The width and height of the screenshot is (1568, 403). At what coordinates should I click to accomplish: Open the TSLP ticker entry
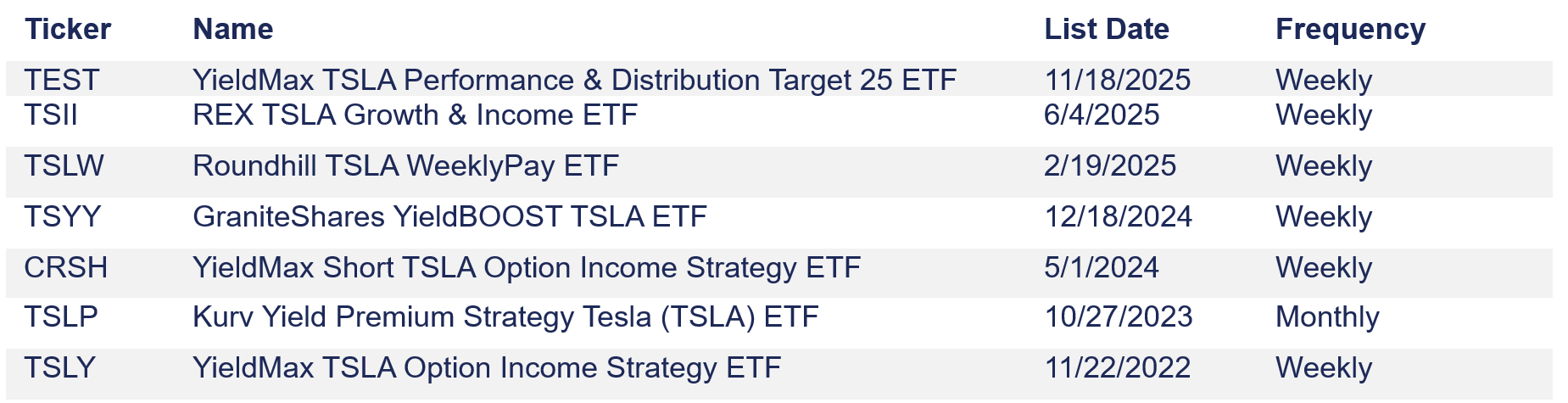coord(61,317)
